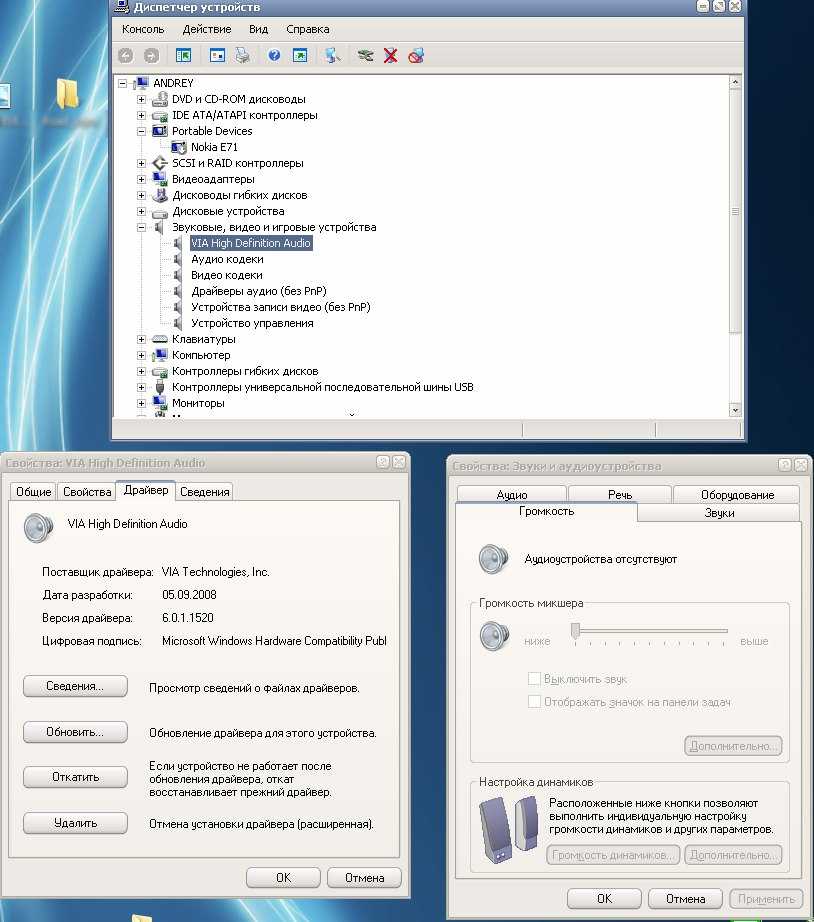Viewport: 814px width, 922px height.
Task: Click the Disable device toolbar icon
Action: pyautogui.click(x=417, y=56)
